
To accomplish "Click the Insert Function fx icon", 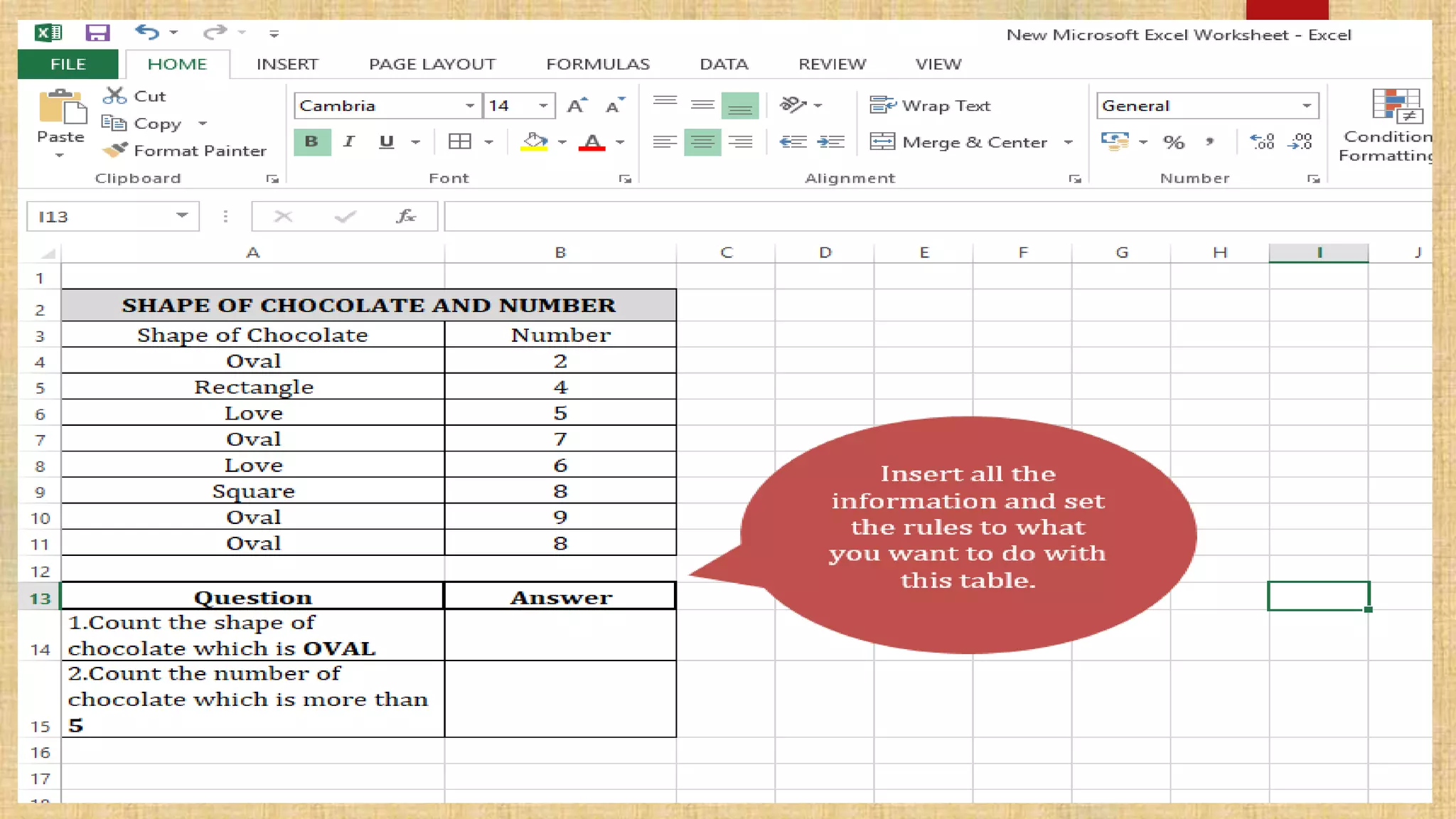I will click(405, 216).
